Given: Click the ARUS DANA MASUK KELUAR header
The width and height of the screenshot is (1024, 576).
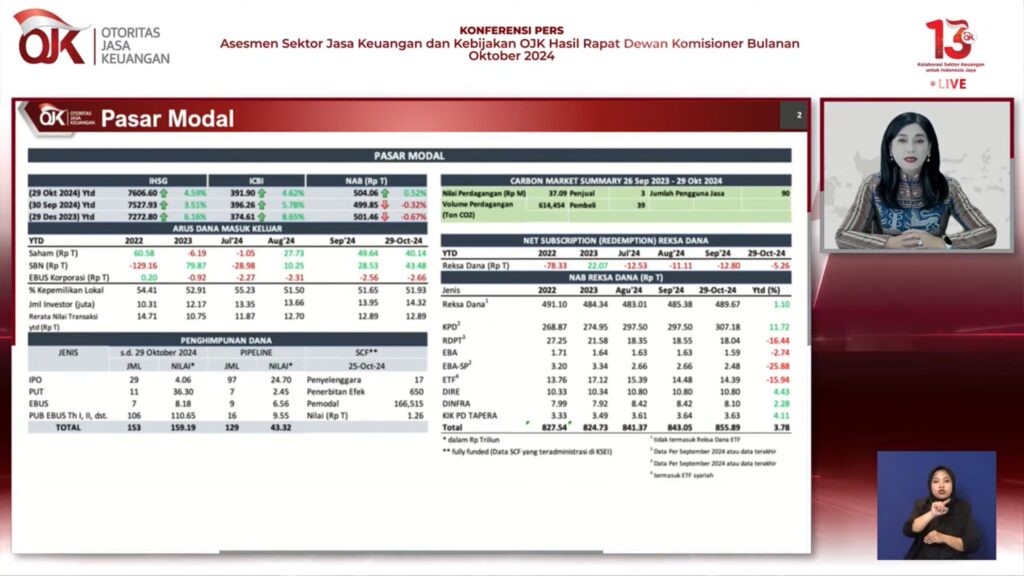Looking at the screenshot, I should 227,229.
